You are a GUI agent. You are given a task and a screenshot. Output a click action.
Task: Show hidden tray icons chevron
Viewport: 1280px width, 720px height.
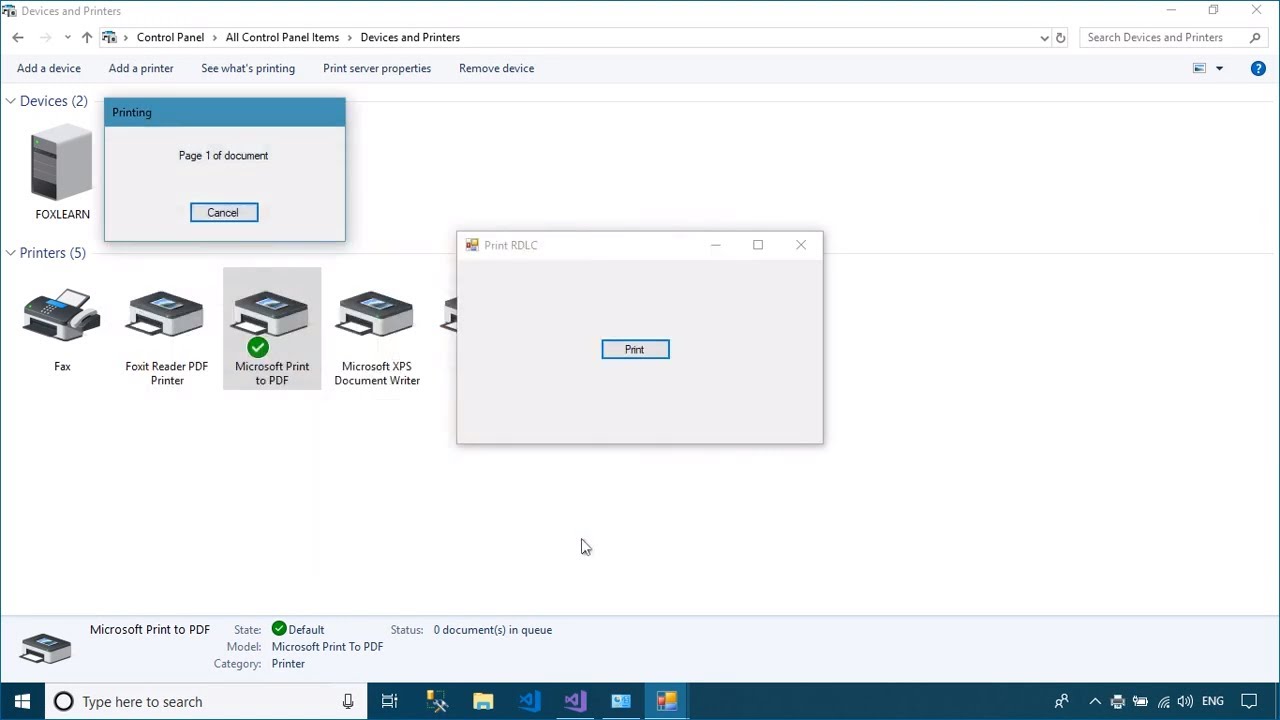click(x=1095, y=701)
